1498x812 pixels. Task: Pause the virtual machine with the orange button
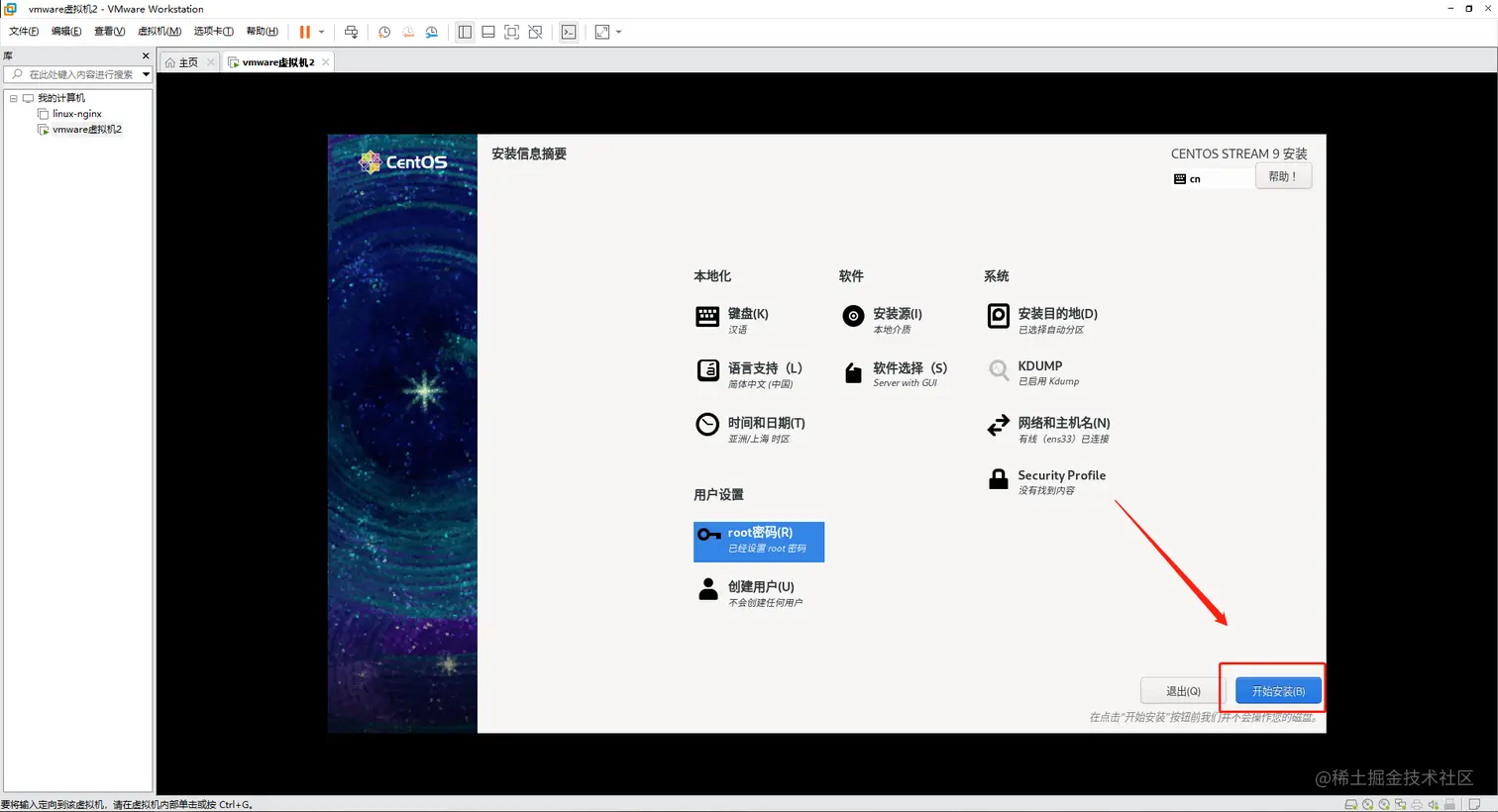305,32
